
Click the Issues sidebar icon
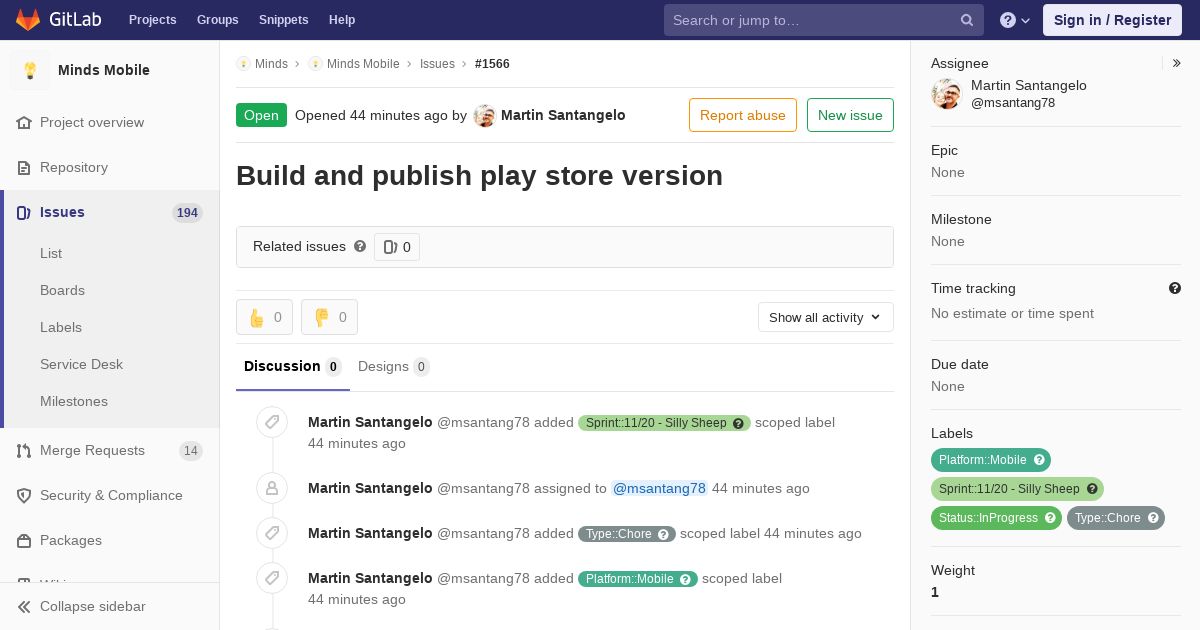(x=24, y=213)
